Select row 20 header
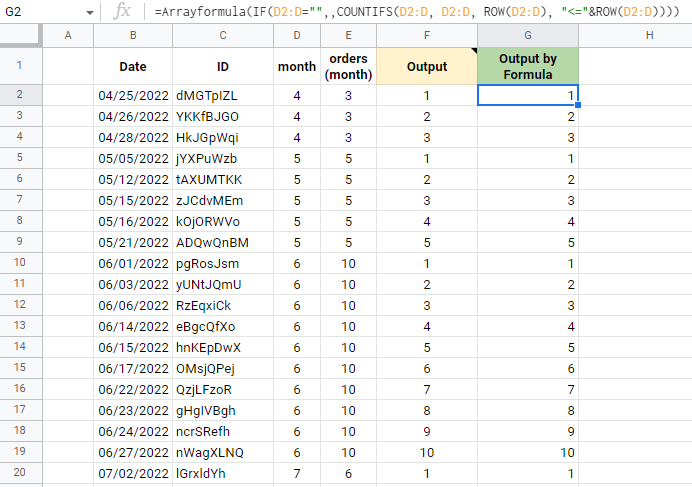Image resolution: width=692 pixels, height=487 pixels. coord(19,472)
